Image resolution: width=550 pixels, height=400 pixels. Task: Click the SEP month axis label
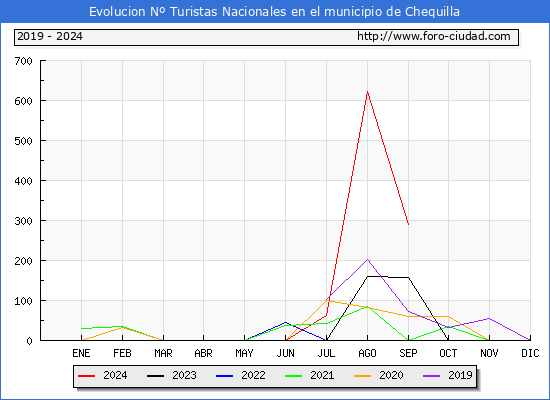(408, 353)
